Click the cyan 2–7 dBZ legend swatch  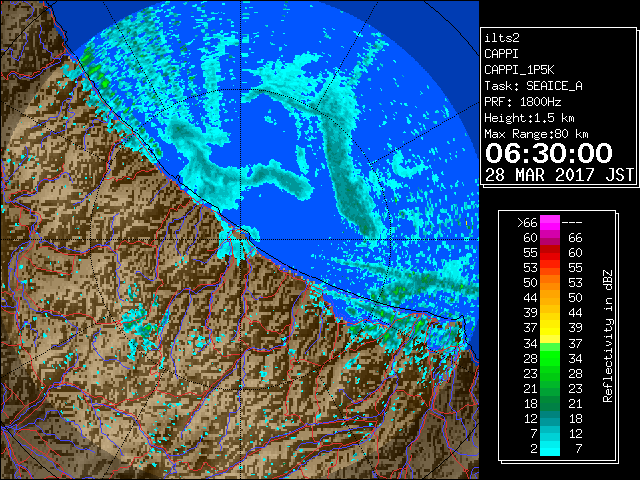pyautogui.click(x=550, y=448)
